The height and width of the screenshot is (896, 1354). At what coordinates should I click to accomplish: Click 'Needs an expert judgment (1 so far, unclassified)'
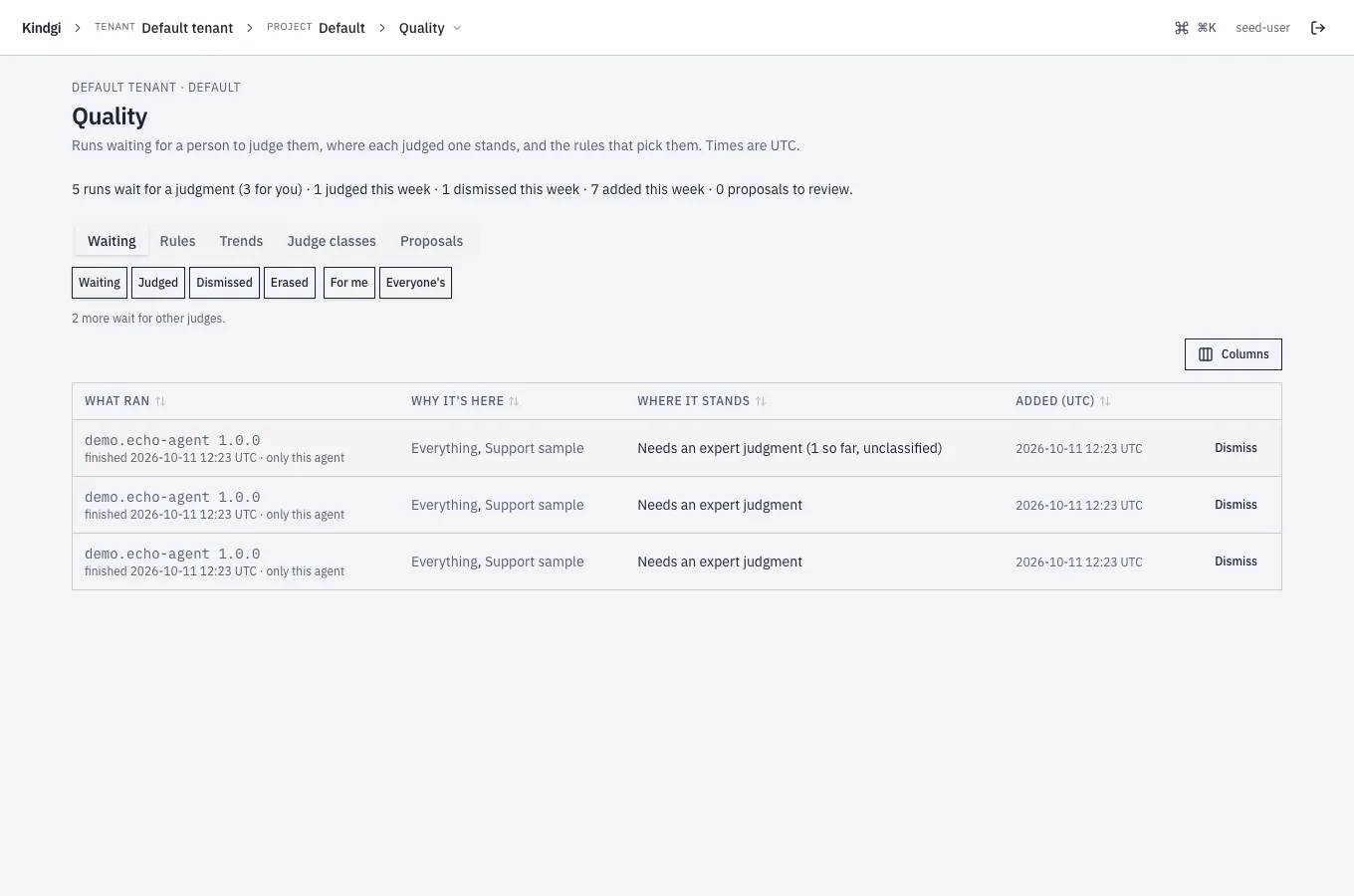[x=790, y=448]
